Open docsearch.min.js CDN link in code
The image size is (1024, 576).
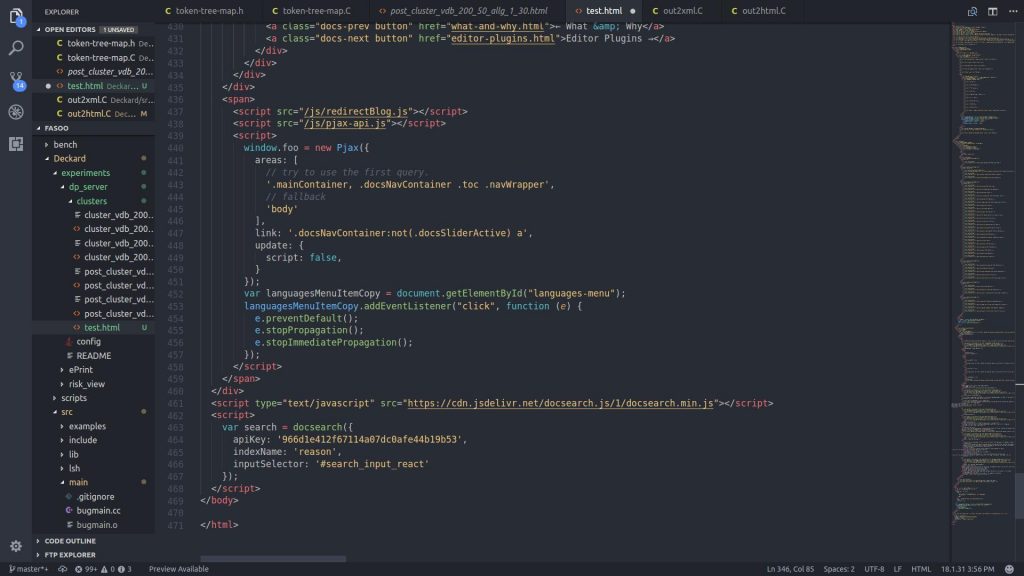(x=560, y=403)
